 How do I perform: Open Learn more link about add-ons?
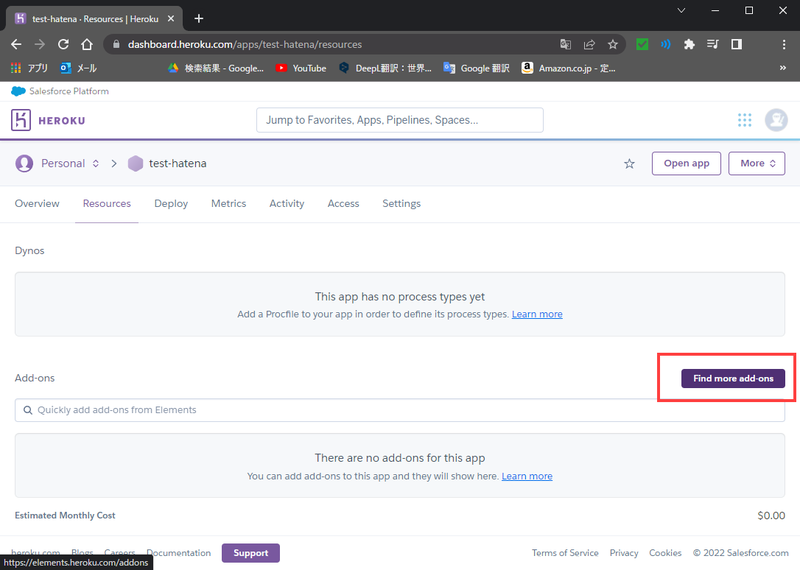527,476
